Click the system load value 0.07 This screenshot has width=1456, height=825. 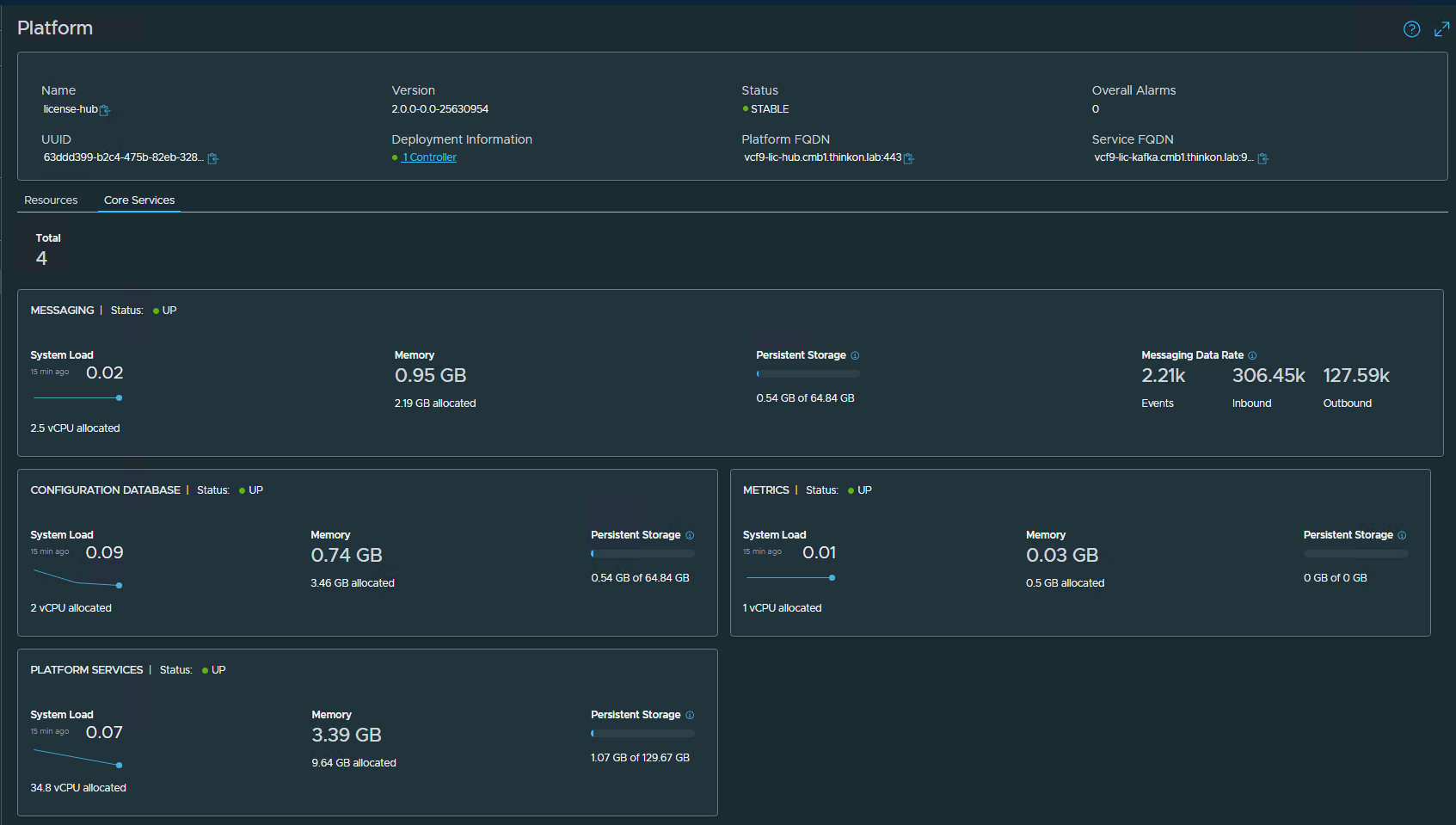105,732
